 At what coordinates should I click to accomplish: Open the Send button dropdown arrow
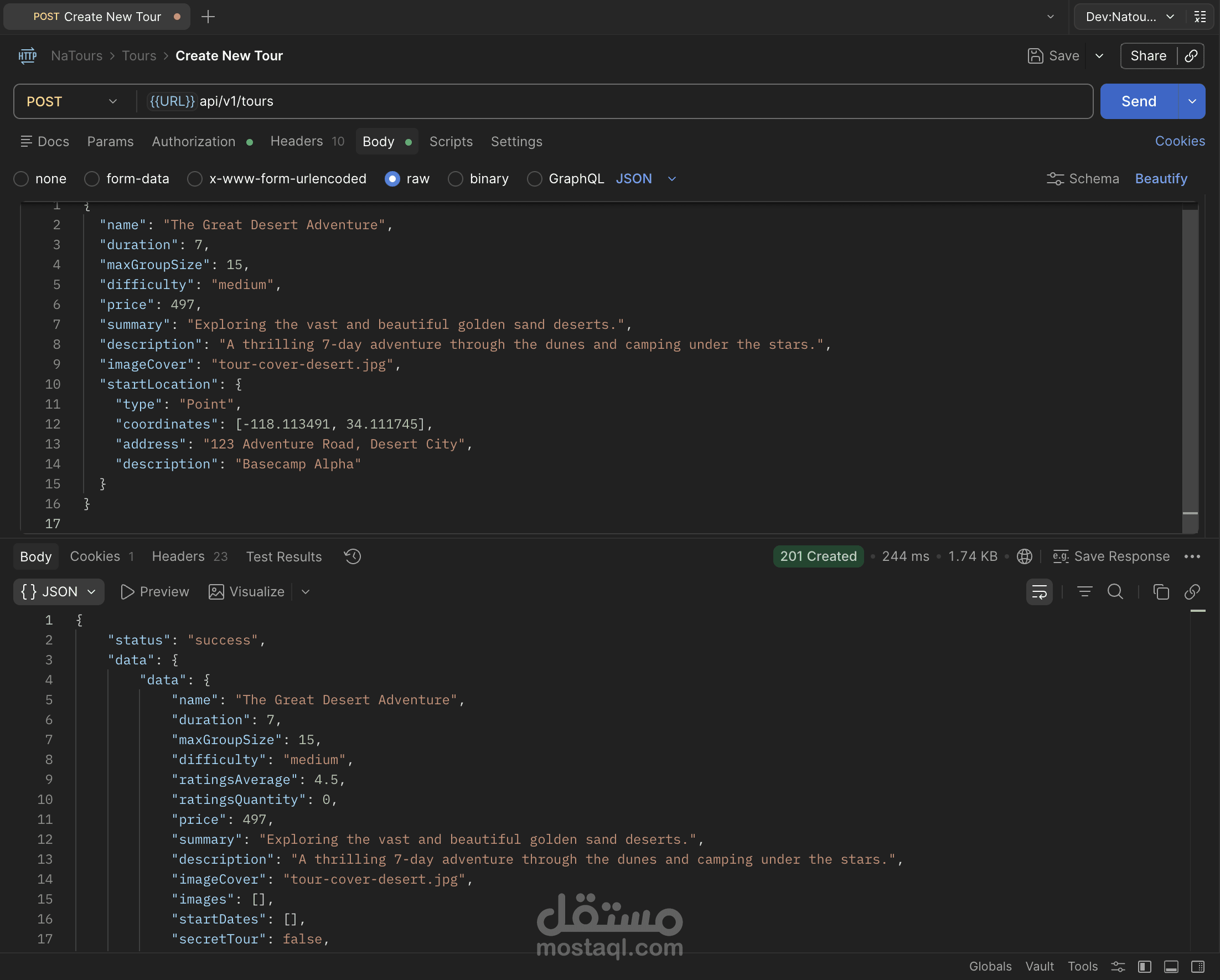pos(1192,101)
